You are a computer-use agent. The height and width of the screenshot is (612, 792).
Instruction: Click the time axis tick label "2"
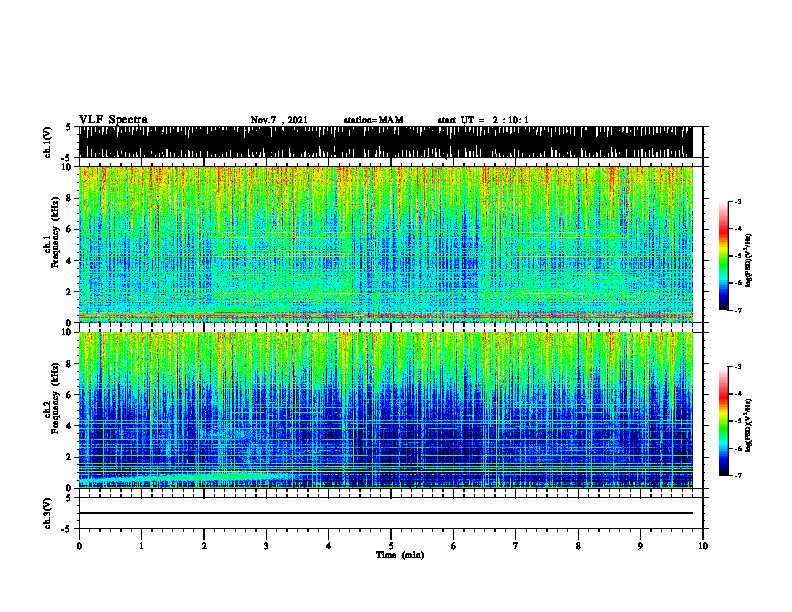[204, 546]
